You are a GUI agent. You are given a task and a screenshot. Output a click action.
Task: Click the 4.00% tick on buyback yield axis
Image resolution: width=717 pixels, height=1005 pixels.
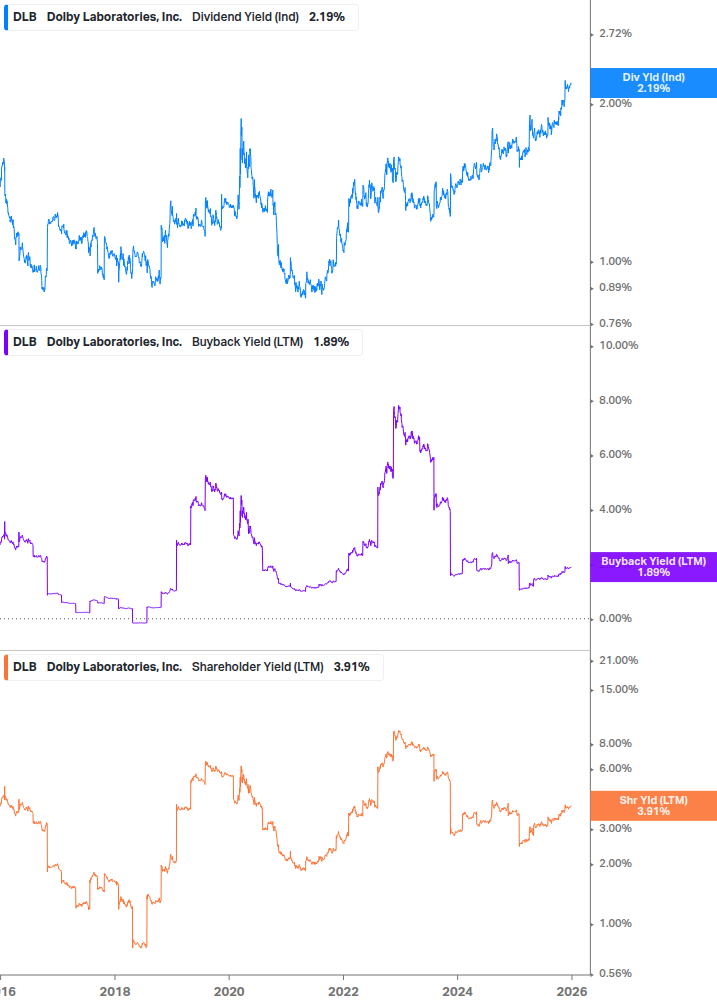(615, 510)
